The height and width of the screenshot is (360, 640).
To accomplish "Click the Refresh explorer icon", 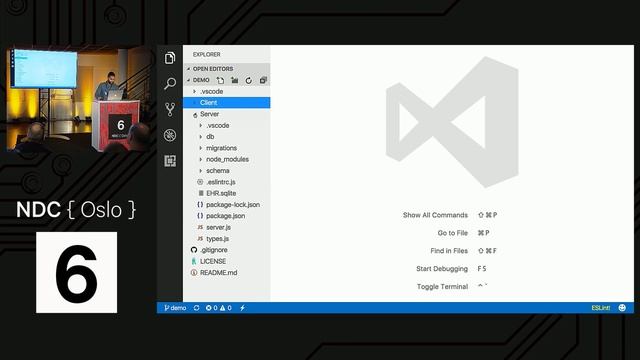I will pyautogui.click(x=249, y=80).
